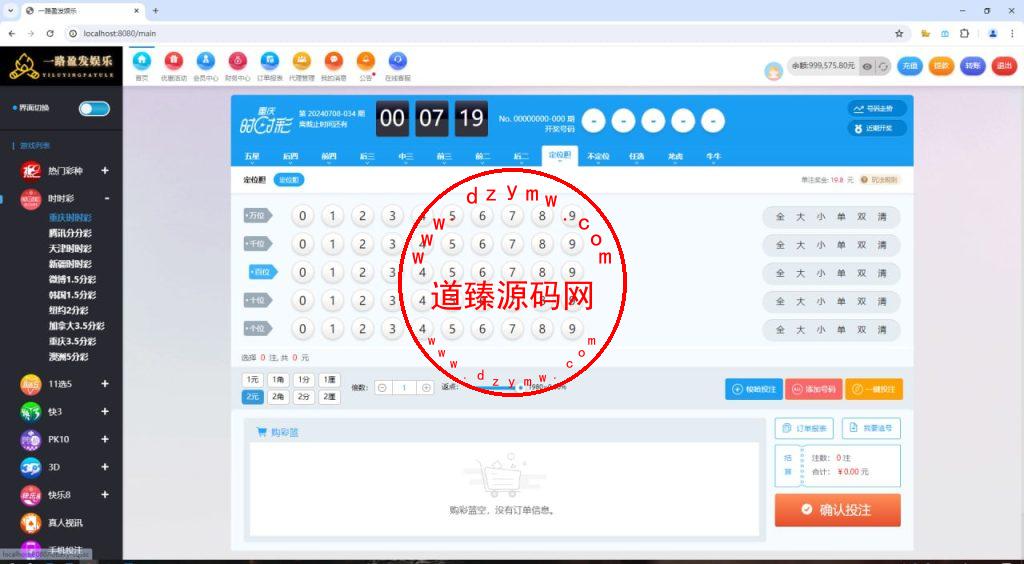Hide the balance with the eye icon
The height and width of the screenshot is (564, 1024).
(867, 67)
